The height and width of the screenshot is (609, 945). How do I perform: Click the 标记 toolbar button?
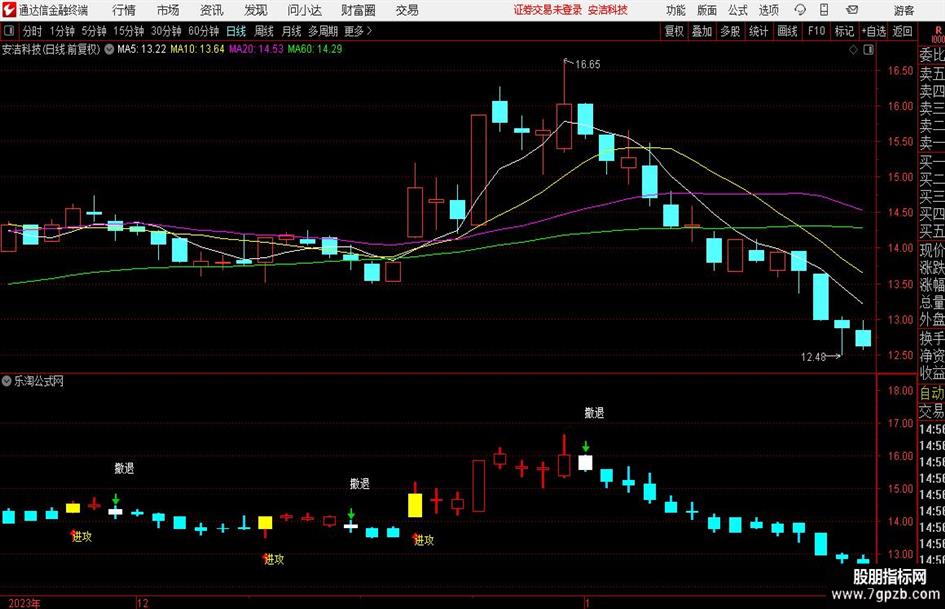844,31
